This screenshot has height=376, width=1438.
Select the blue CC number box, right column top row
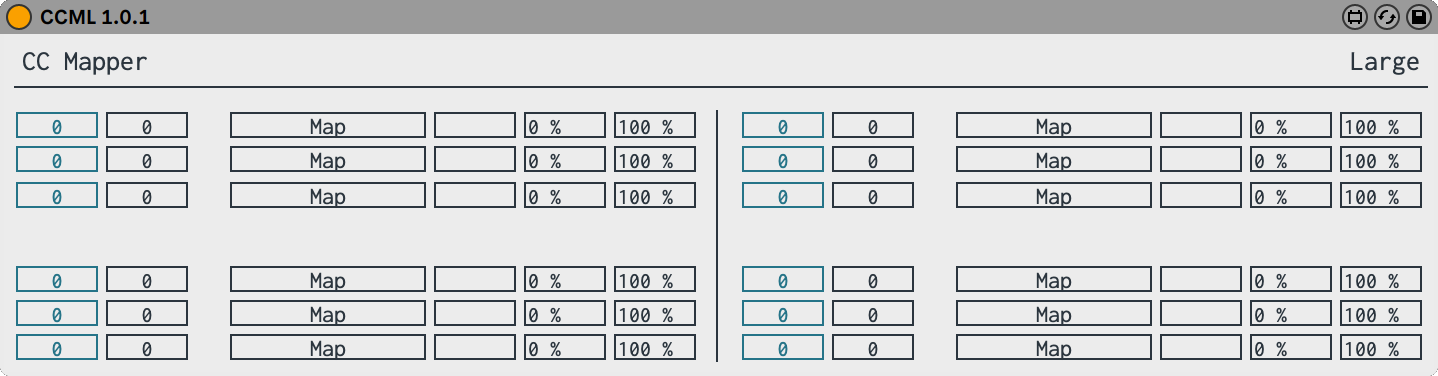[x=783, y=125]
